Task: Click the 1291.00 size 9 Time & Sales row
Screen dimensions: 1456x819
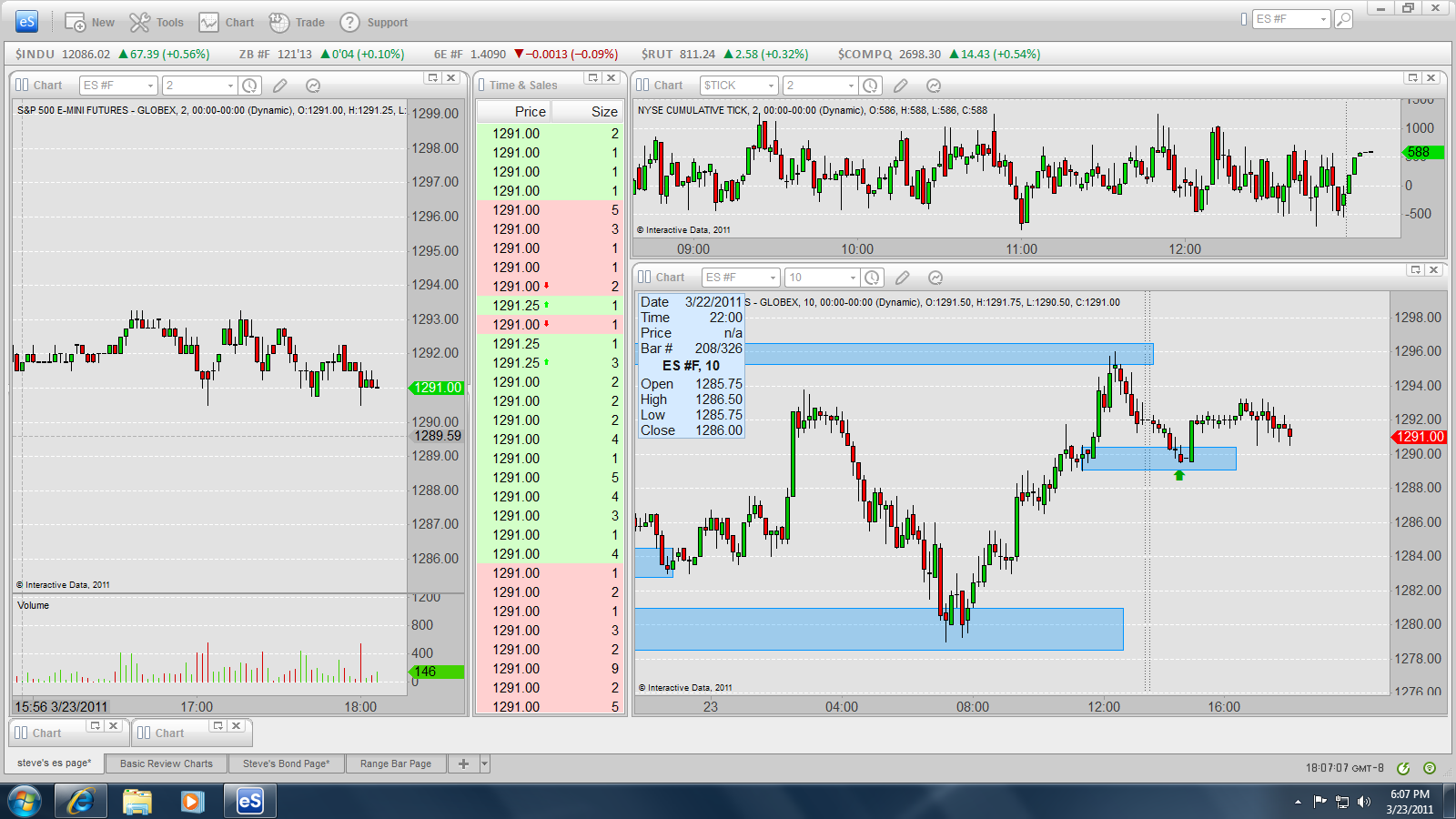Action: coord(550,669)
